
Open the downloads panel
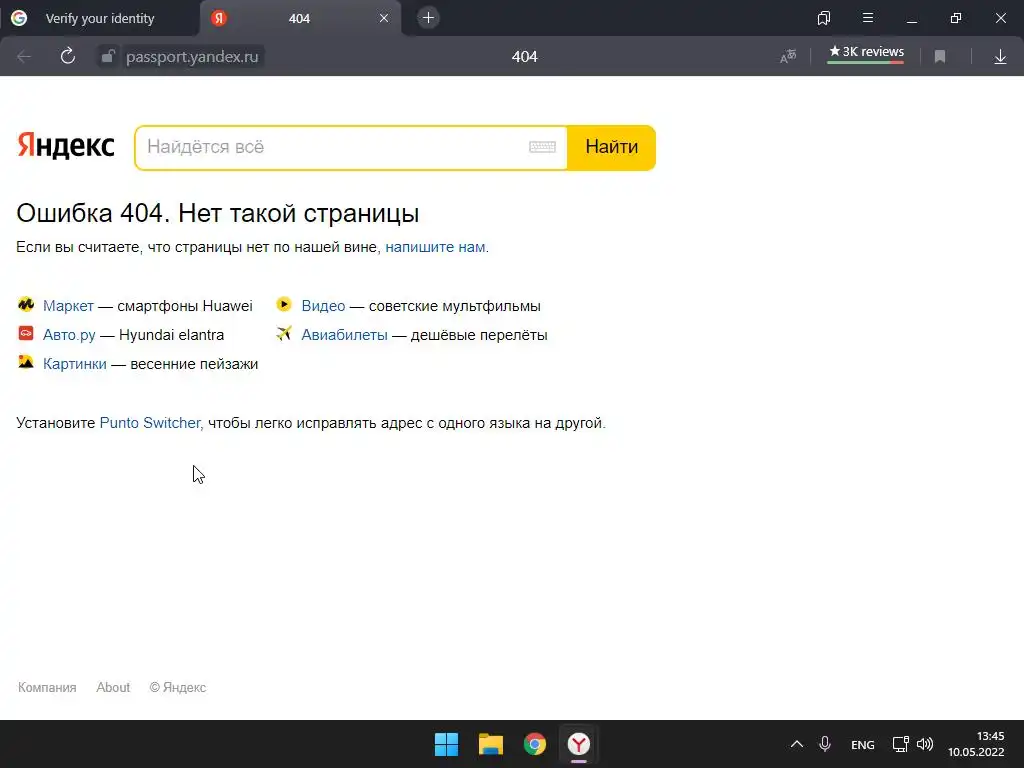pyautogui.click(x=1000, y=57)
